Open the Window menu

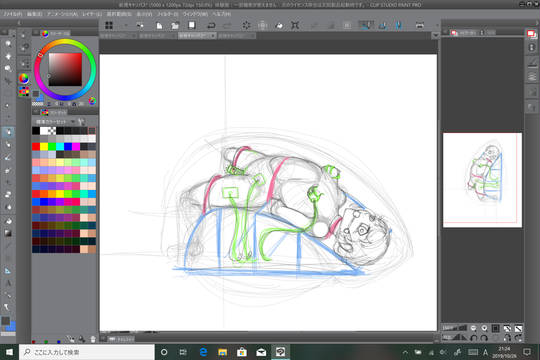195,14
